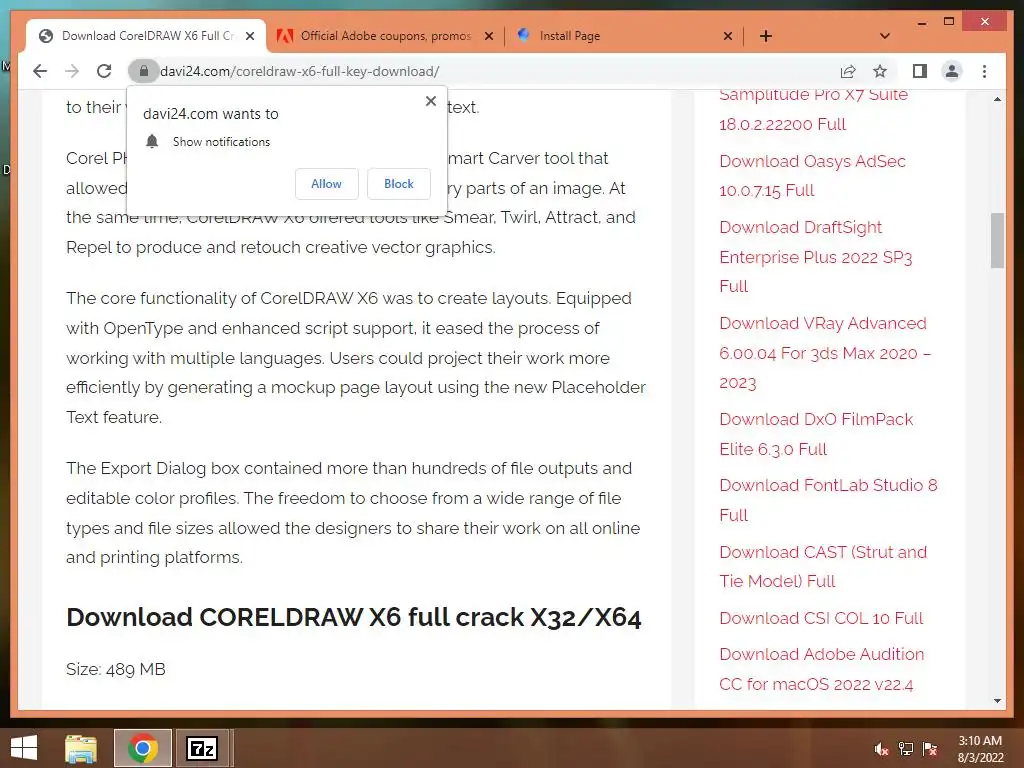Open the Action Center flag tray icon
The width and height of the screenshot is (1024, 768).
(930, 749)
